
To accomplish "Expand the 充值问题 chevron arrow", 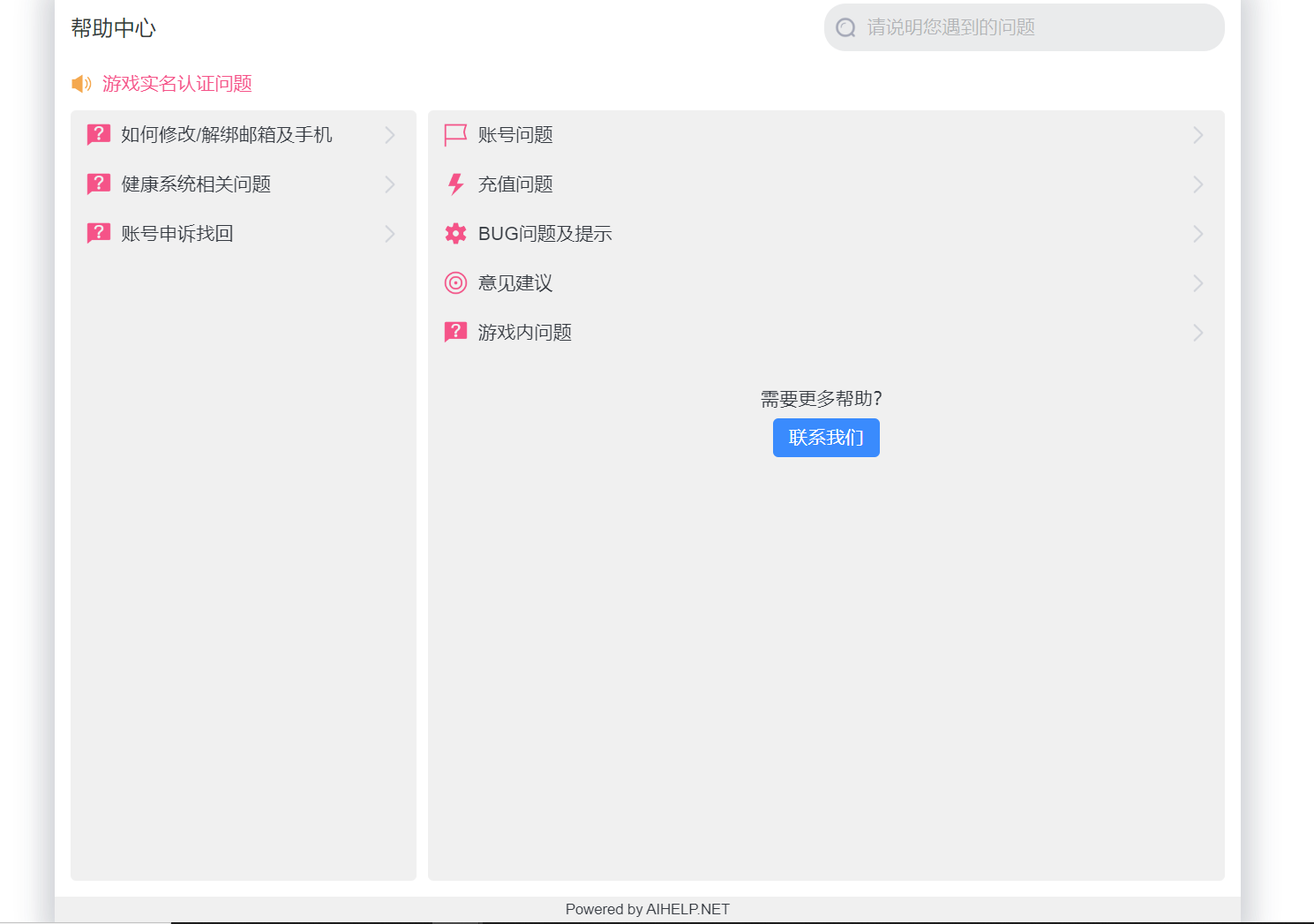I will 1198,184.
